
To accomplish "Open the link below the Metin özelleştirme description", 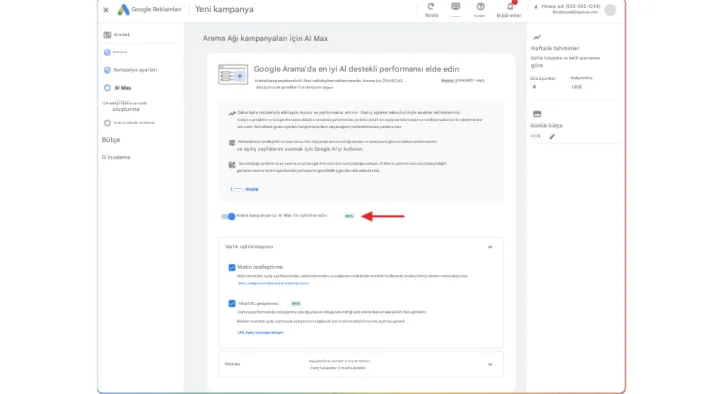I will tap(273, 283).
